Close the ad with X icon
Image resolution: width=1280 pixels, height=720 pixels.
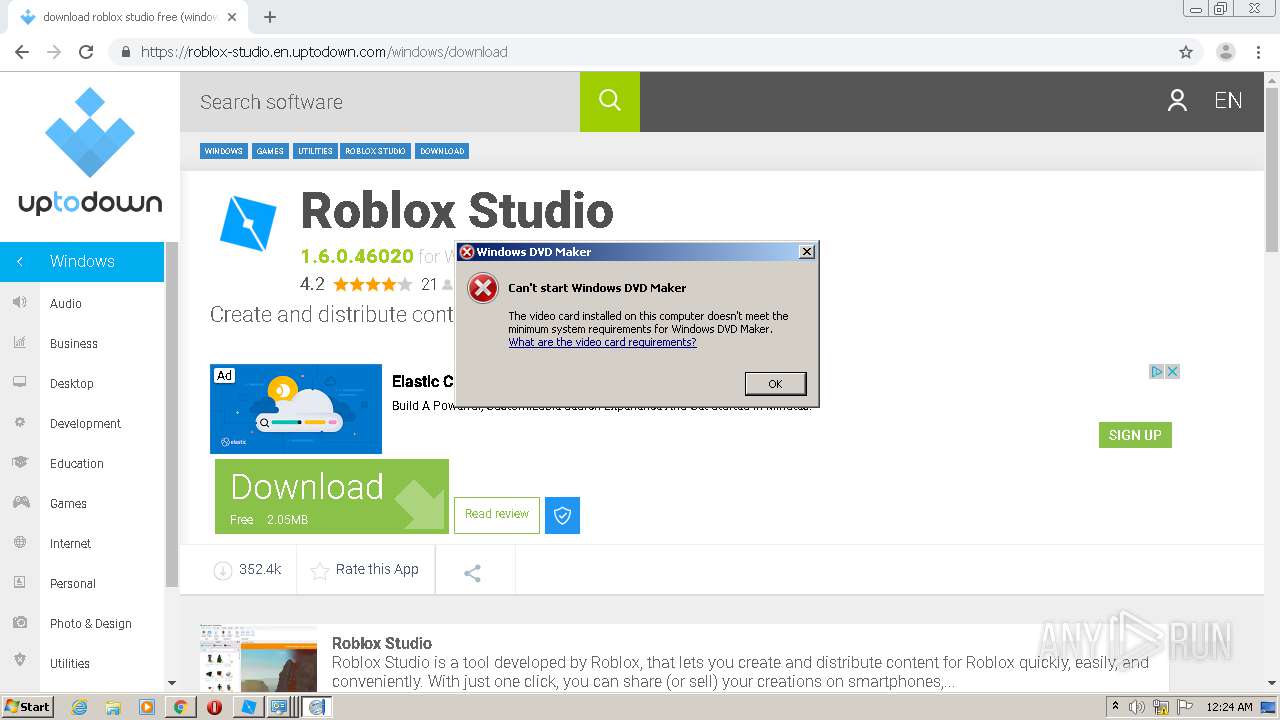[1173, 371]
